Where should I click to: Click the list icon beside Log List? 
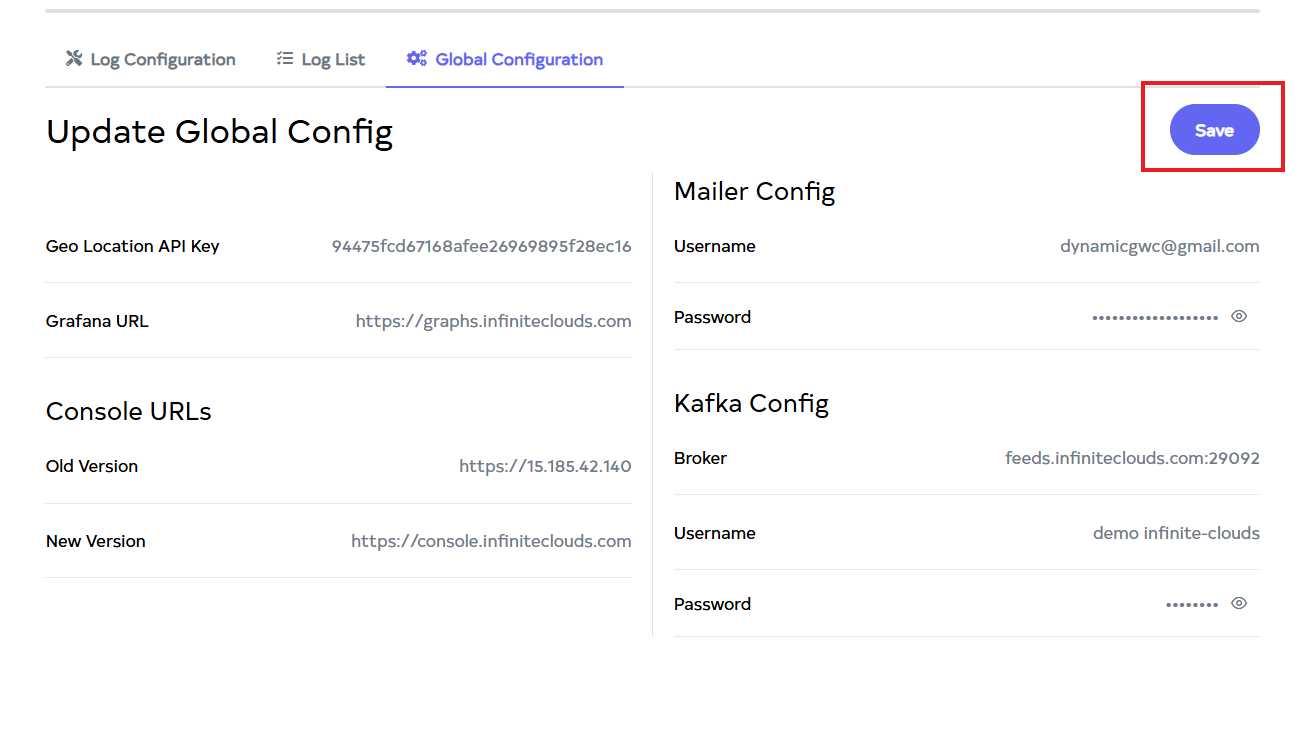[285, 59]
